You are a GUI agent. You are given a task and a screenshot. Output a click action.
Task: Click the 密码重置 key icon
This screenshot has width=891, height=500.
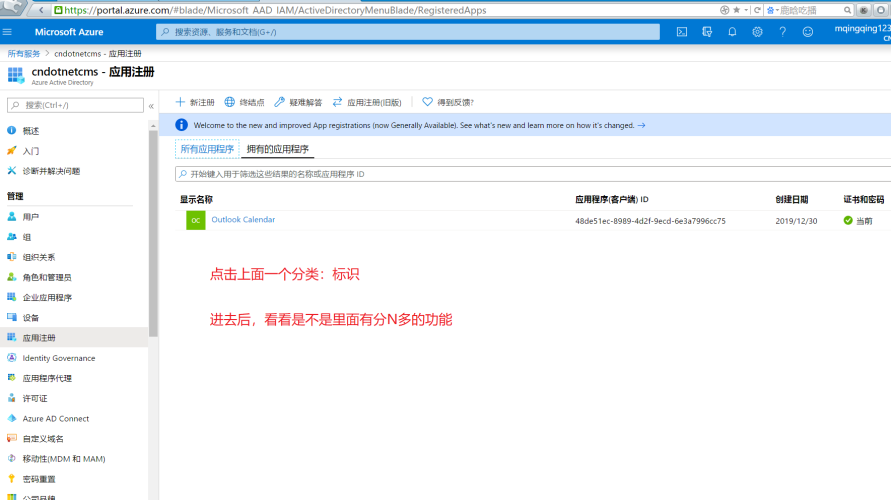tap(11, 478)
